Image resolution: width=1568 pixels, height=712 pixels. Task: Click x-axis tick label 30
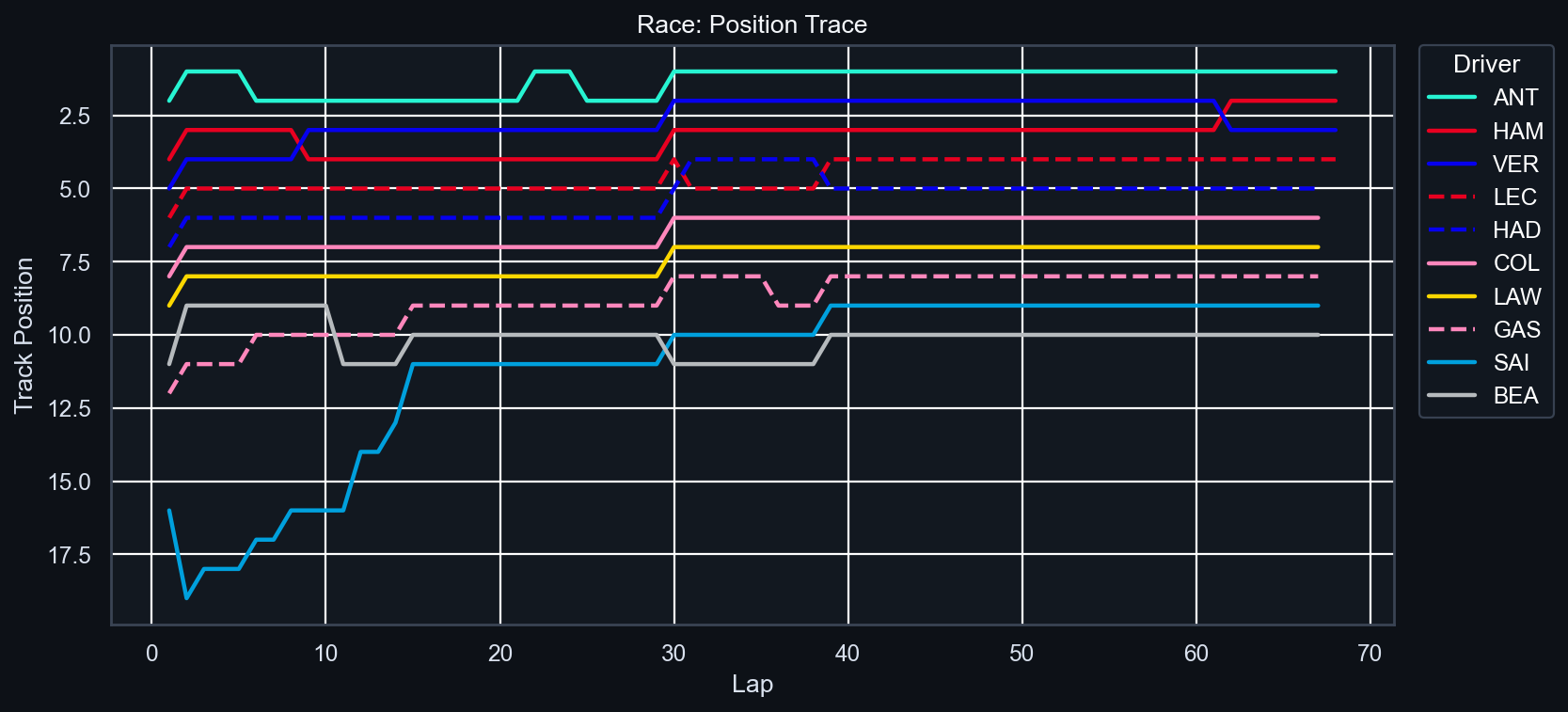(673, 654)
